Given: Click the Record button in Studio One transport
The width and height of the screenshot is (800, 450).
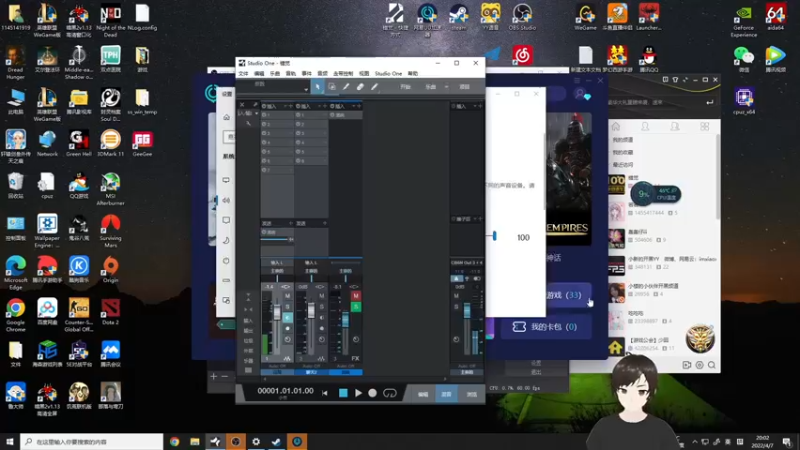Looking at the screenshot, I should click(372, 393).
